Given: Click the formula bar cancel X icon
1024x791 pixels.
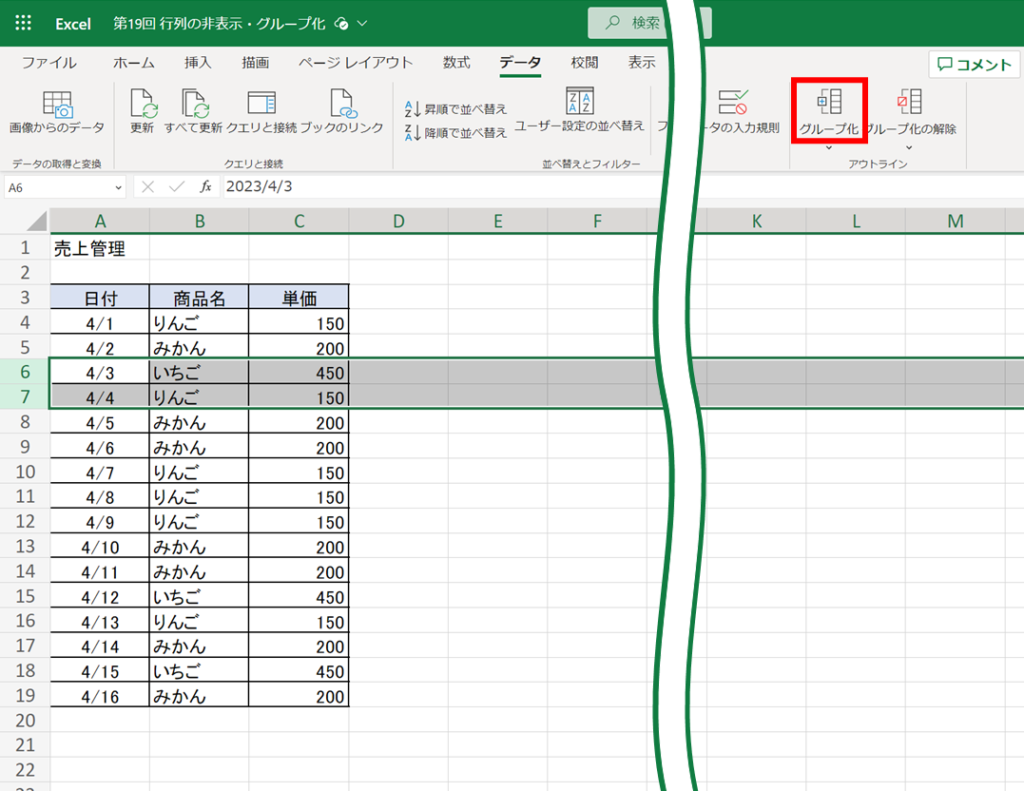Looking at the screenshot, I should pos(148,187).
